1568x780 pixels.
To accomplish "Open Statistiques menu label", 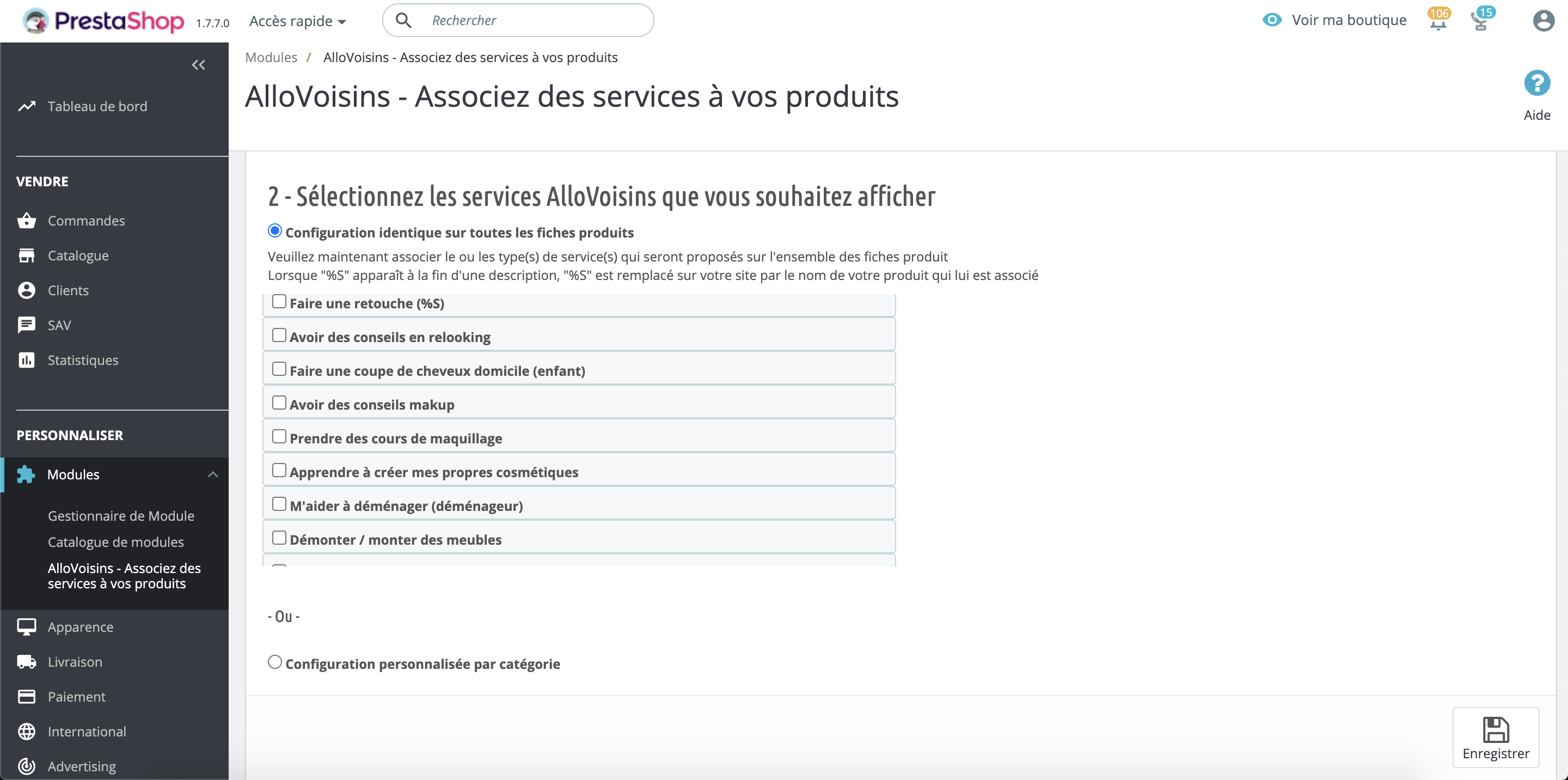I will tap(83, 361).
